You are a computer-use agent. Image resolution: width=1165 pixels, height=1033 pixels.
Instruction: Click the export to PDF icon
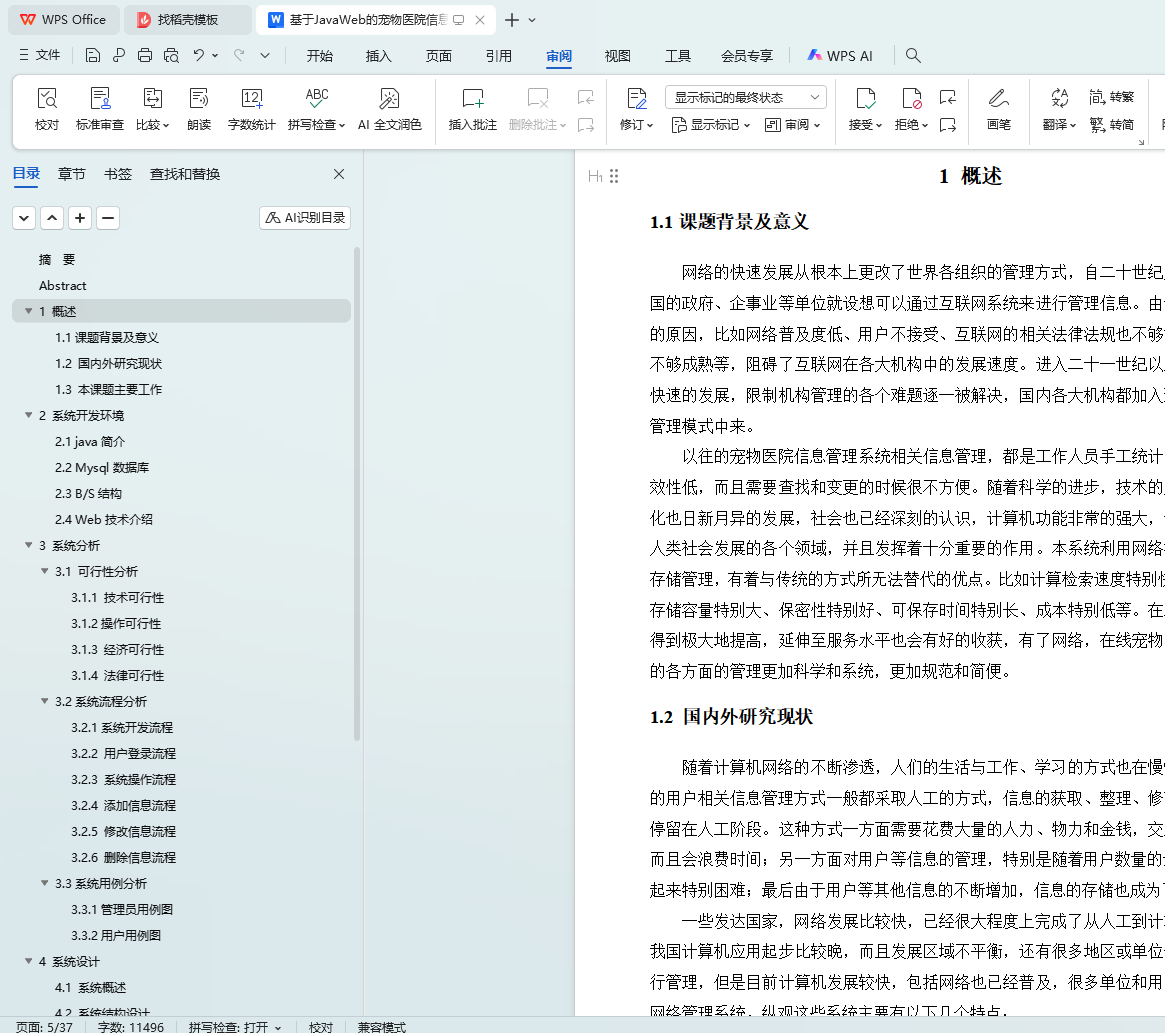coord(119,55)
